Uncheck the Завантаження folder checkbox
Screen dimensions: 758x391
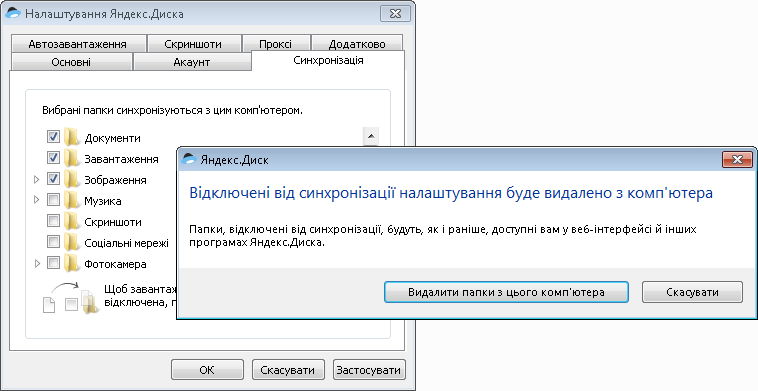(53, 158)
